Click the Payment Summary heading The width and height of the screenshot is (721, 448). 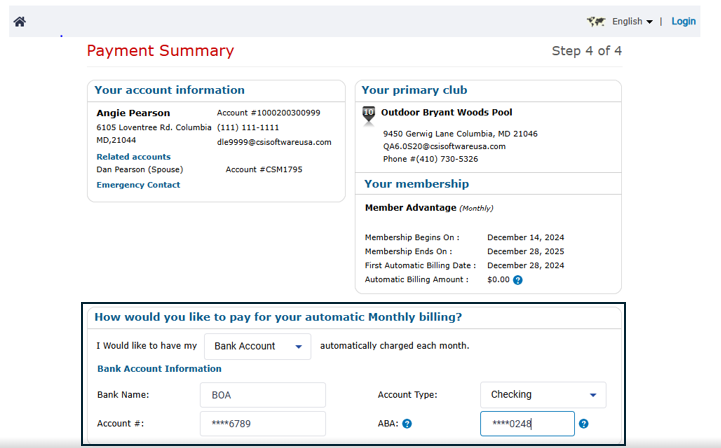(160, 51)
